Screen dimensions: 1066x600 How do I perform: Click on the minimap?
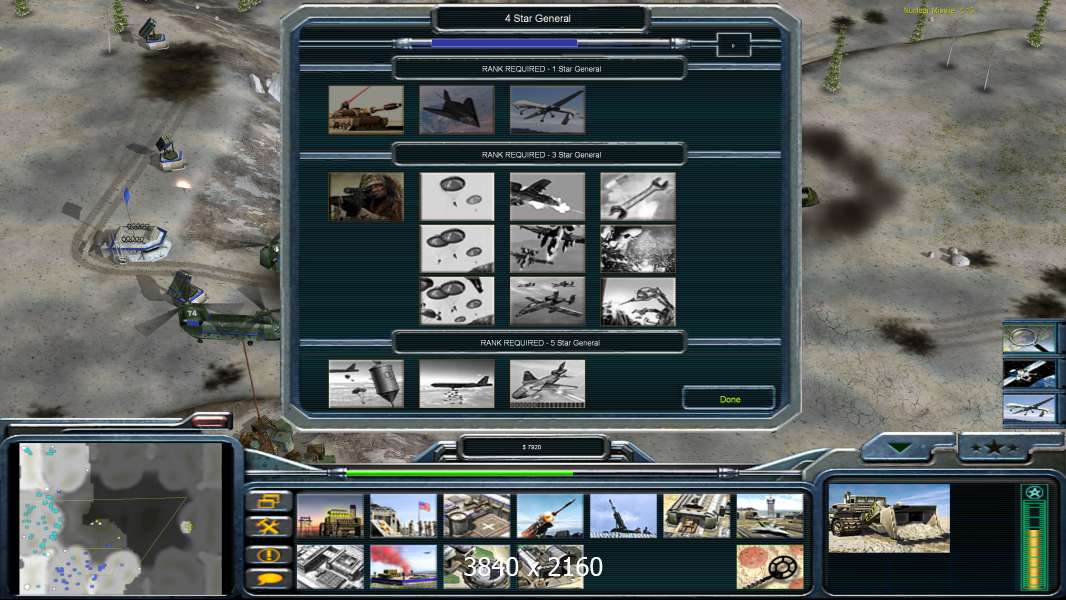click(x=120, y=518)
